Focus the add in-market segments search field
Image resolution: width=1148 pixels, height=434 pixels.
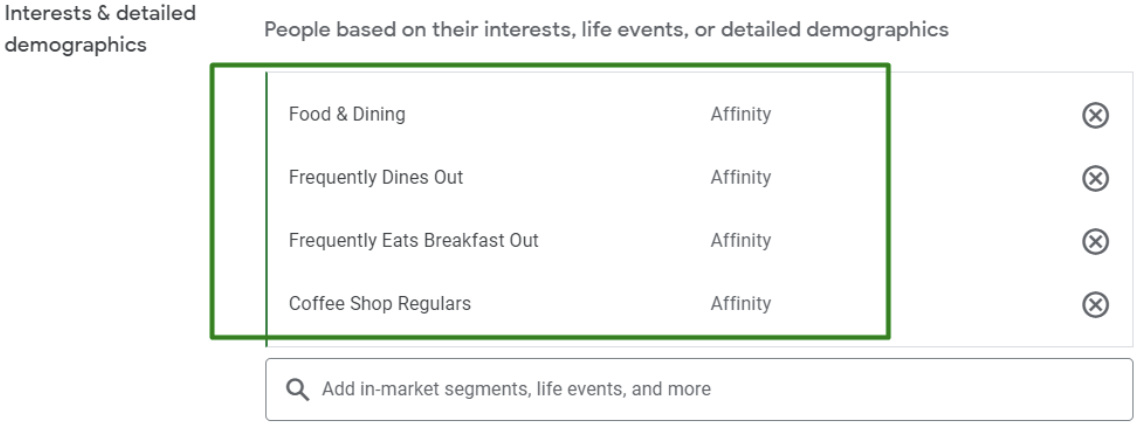click(698, 390)
